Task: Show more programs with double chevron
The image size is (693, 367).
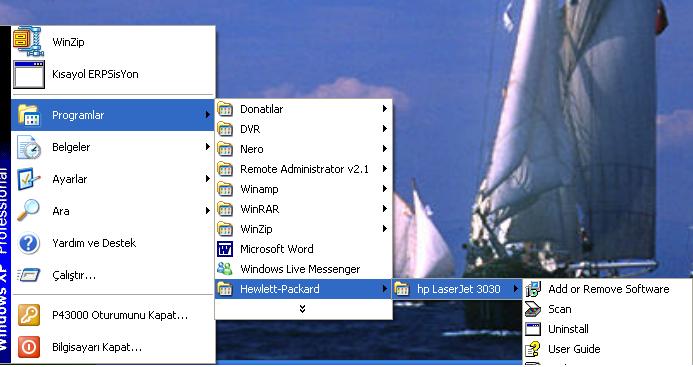Action: pos(303,309)
